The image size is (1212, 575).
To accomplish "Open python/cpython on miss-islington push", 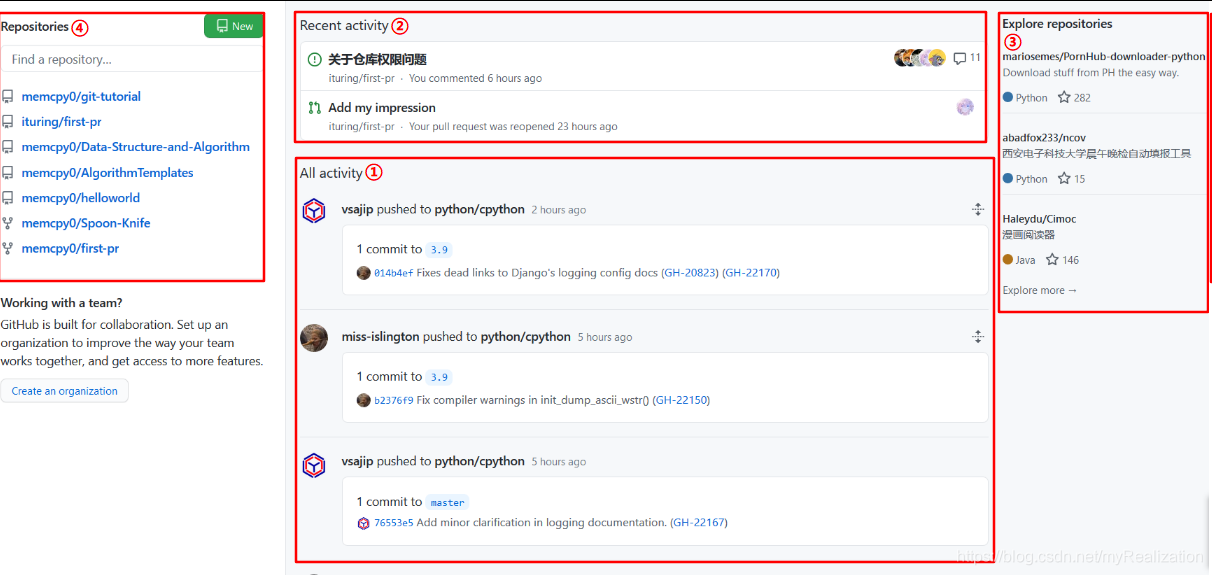I will (x=526, y=336).
